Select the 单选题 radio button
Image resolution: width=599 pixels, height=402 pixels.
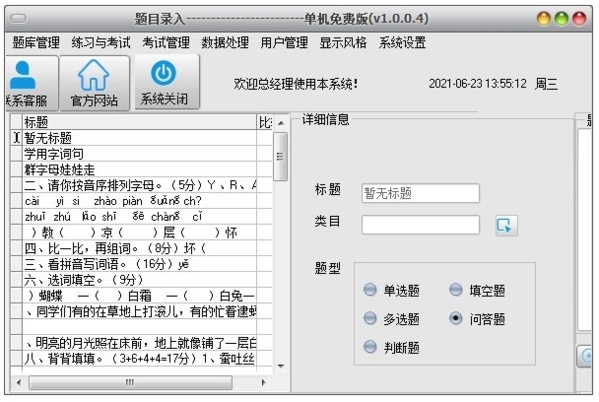click(370, 290)
